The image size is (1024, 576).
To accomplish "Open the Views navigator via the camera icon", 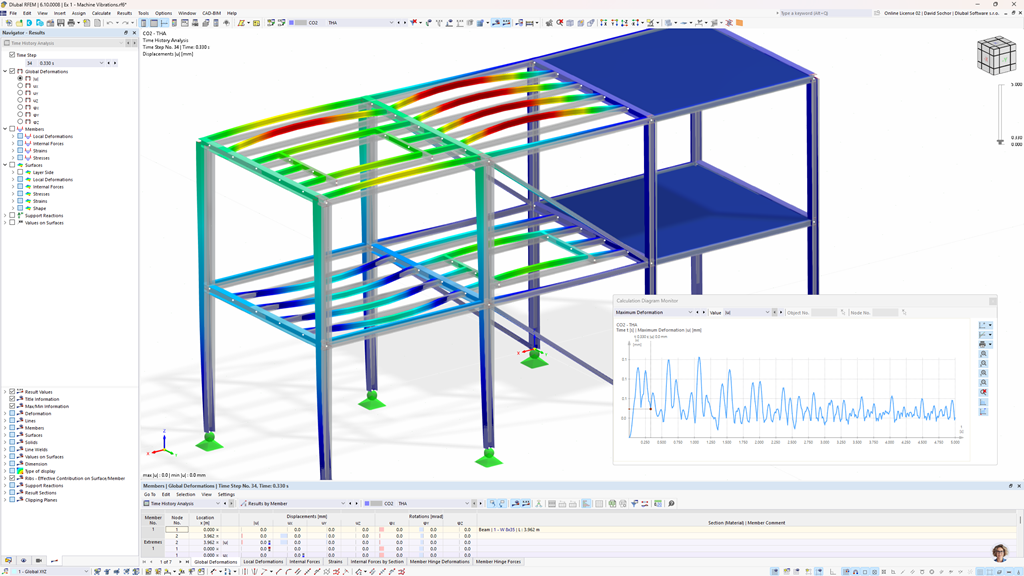I will click(39, 560).
